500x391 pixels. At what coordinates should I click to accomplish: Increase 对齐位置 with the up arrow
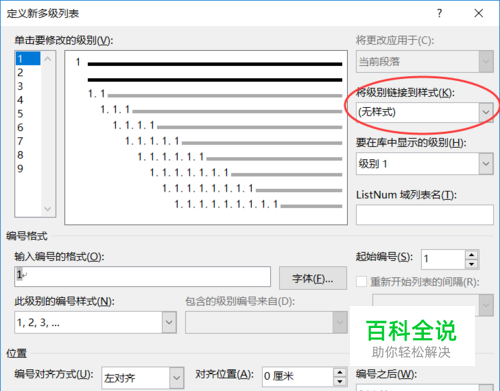click(340, 372)
